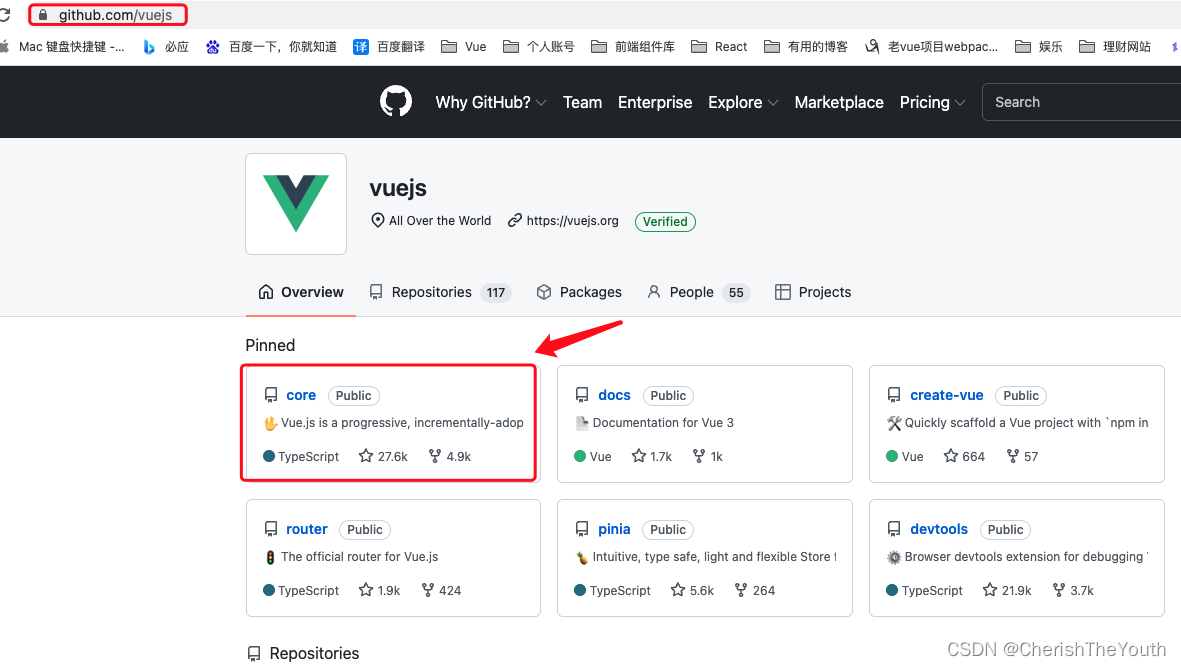
Task: Click the vuejs organization avatar
Action: 296,204
